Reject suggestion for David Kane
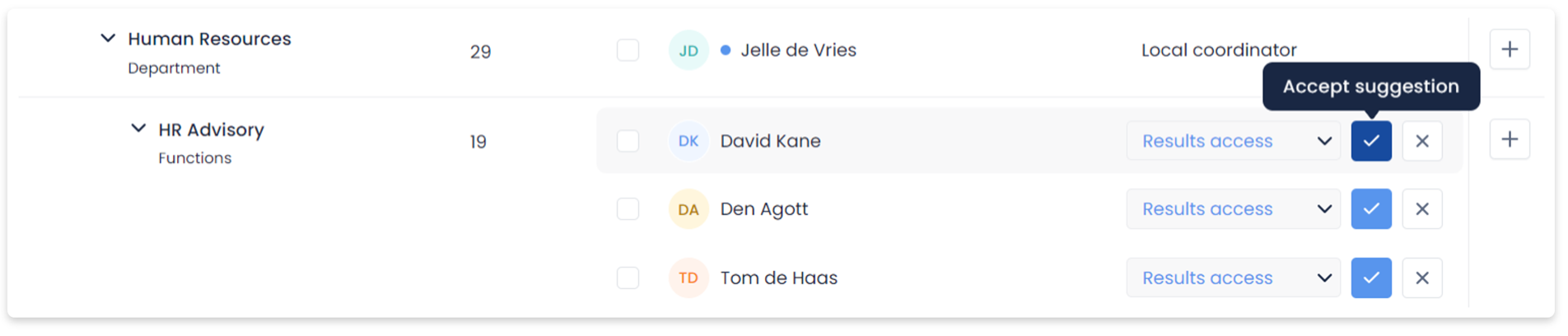The height and width of the screenshot is (336, 1568). [x=1422, y=141]
